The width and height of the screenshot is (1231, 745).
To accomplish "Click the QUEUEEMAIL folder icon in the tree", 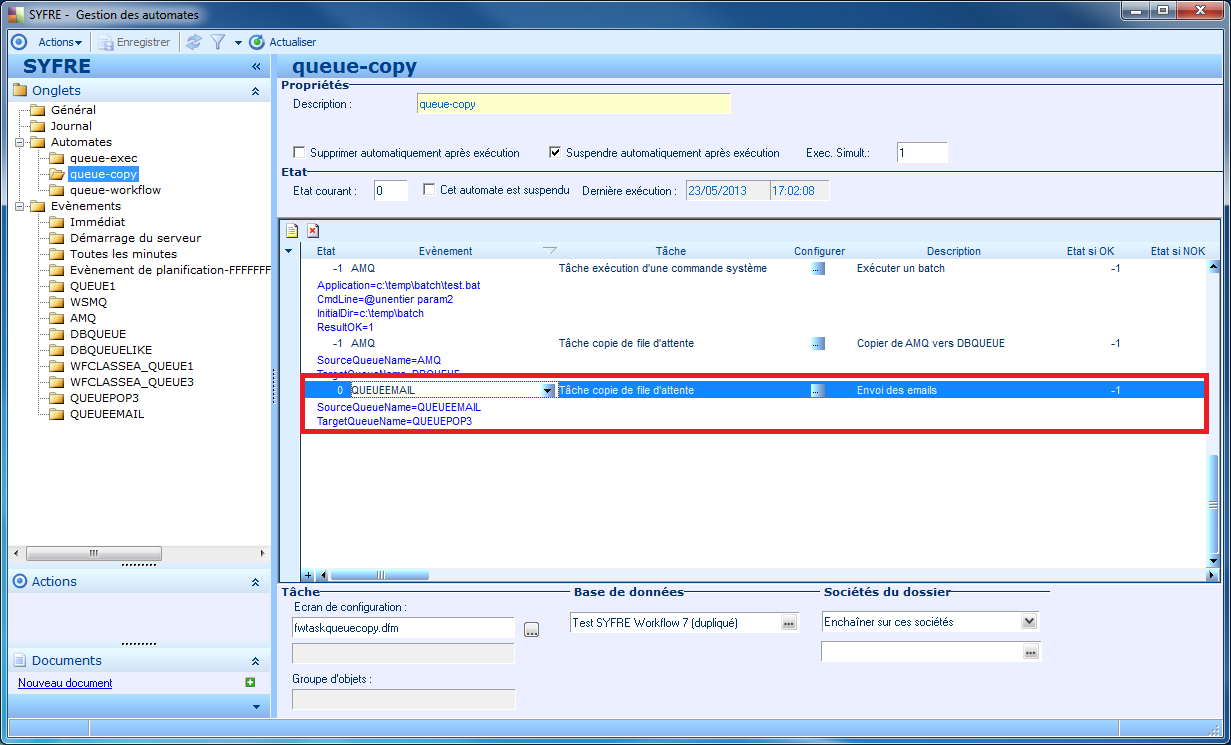I will [x=56, y=414].
